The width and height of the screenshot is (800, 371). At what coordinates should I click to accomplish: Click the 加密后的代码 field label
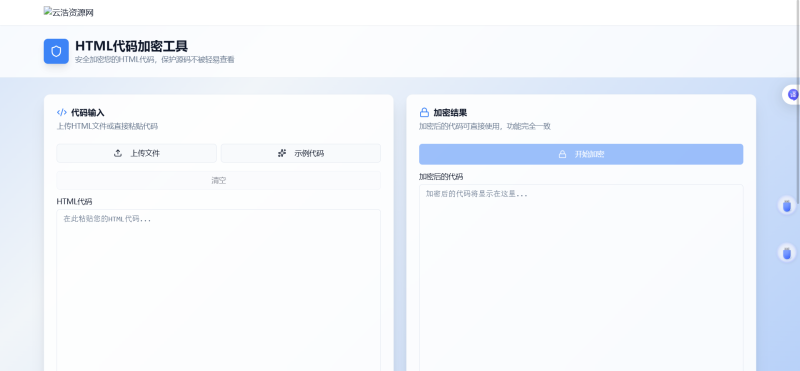pos(441,177)
